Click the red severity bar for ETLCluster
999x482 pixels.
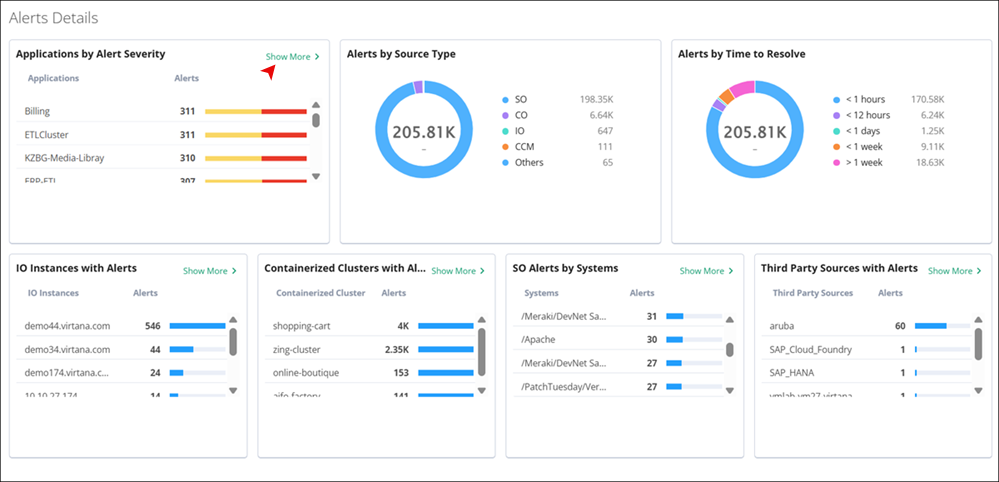(x=284, y=135)
